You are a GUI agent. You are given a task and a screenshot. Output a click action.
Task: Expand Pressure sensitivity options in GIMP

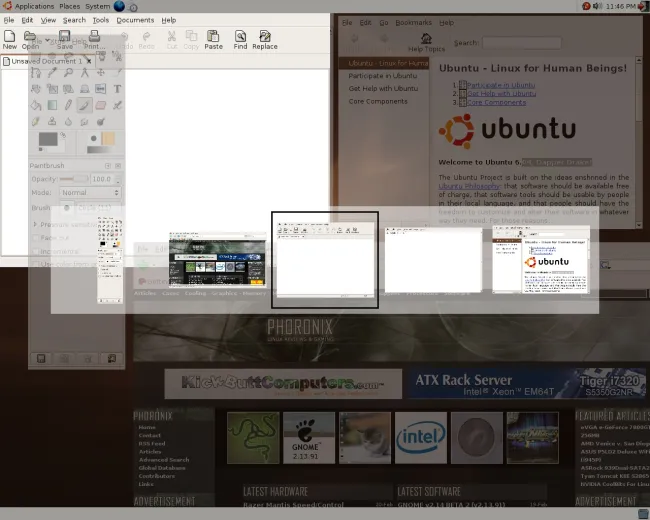[35, 224]
